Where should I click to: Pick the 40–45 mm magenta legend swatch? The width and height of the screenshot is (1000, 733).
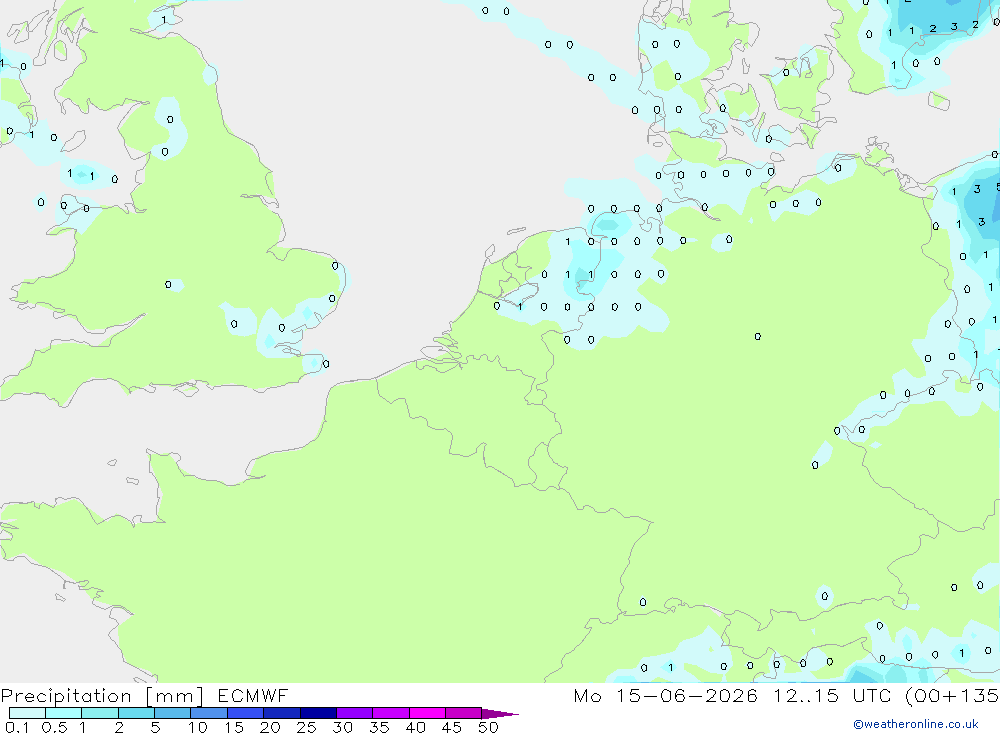[x=427, y=713]
